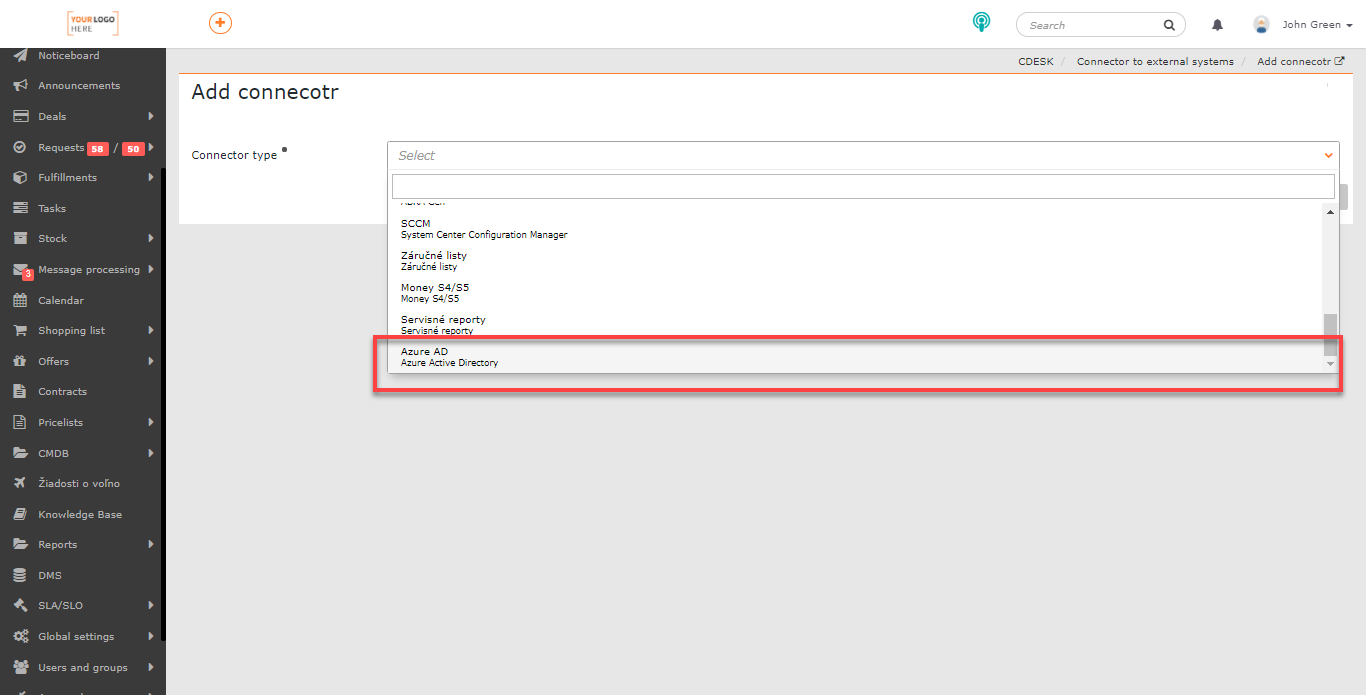
Task: Click the search magnifier icon
Action: [x=1169, y=25]
